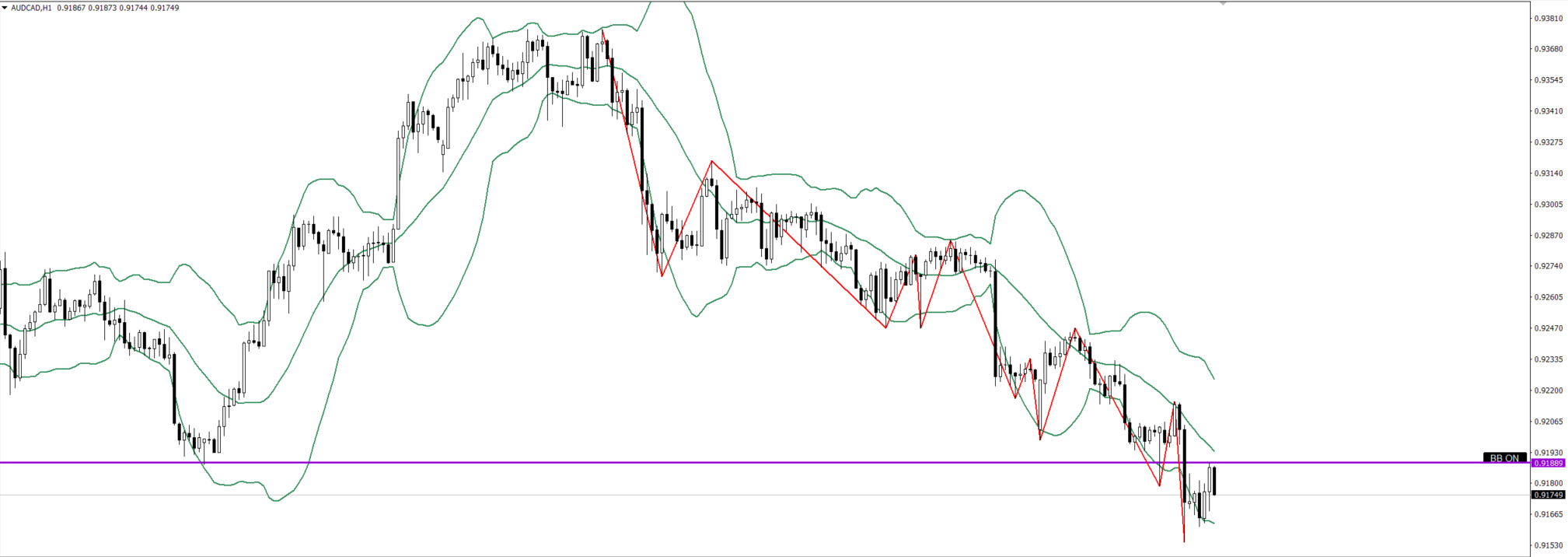Click the red zigzag's topmost starting point
This screenshot has height=557, width=1568.
tap(602, 30)
